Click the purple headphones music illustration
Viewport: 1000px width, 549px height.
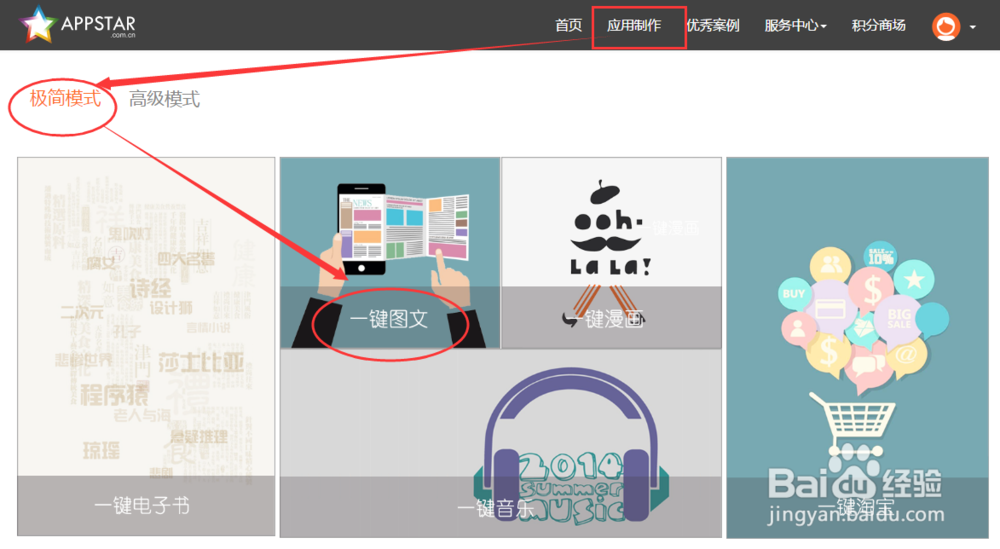click(x=571, y=445)
